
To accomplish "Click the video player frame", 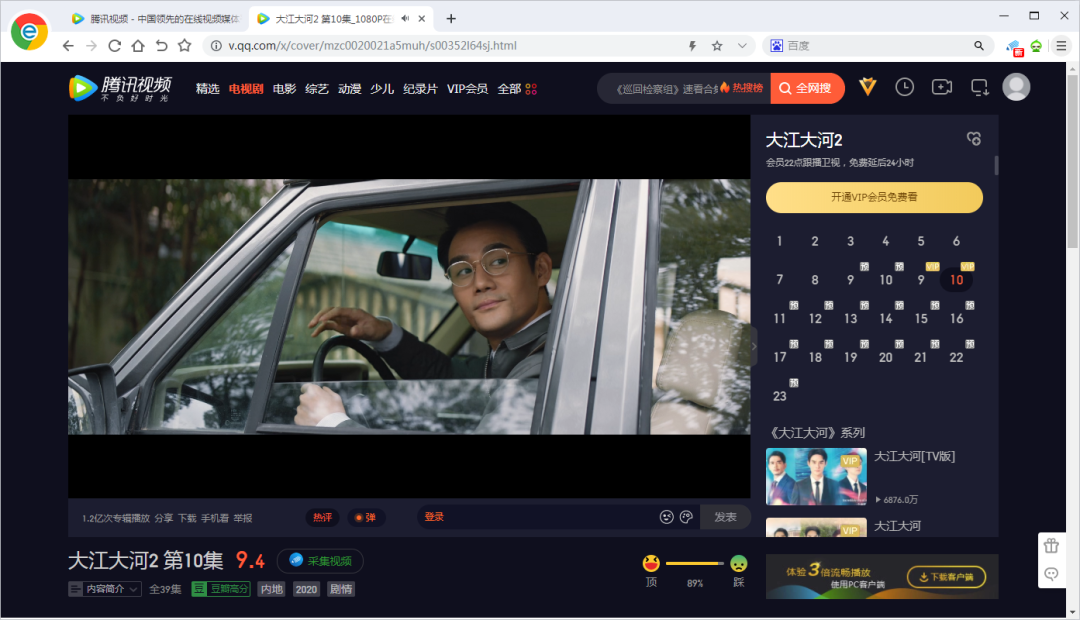I will pyautogui.click(x=409, y=307).
